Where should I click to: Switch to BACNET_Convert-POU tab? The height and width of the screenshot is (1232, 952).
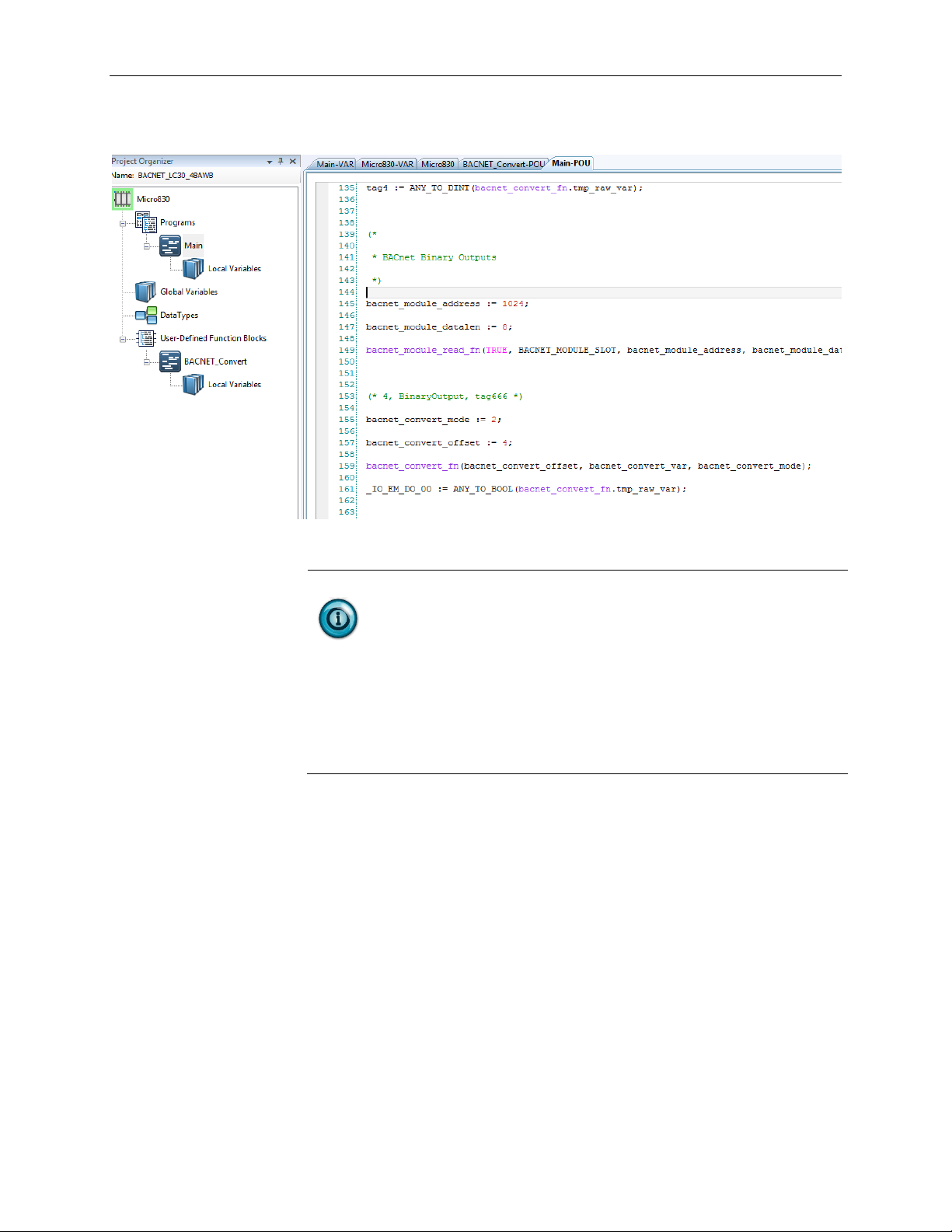click(x=503, y=164)
